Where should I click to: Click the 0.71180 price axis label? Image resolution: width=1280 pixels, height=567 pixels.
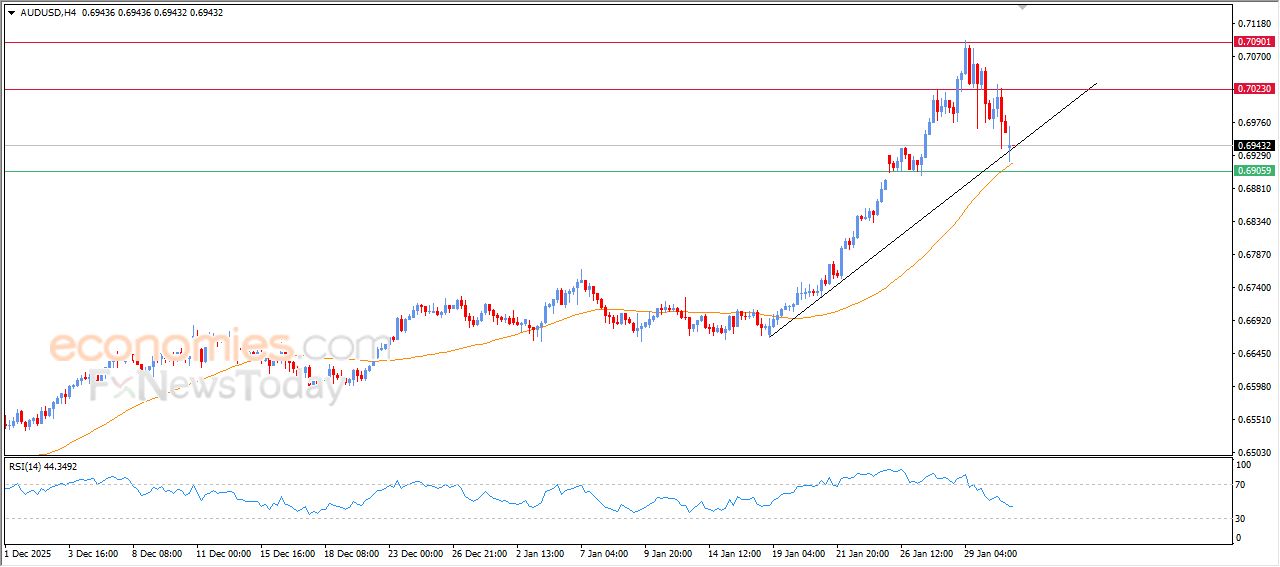click(x=1254, y=23)
